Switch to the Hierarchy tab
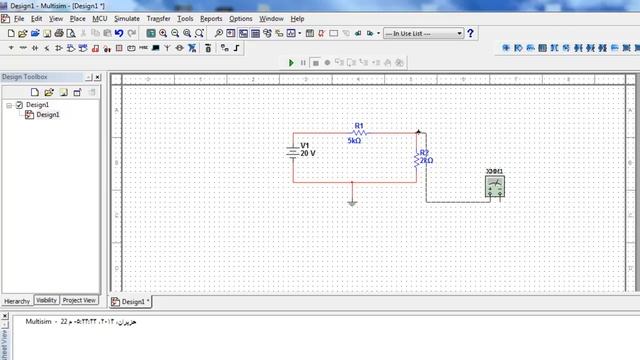The height and width of the screenshot is (360, 640). tap(17, 301)
